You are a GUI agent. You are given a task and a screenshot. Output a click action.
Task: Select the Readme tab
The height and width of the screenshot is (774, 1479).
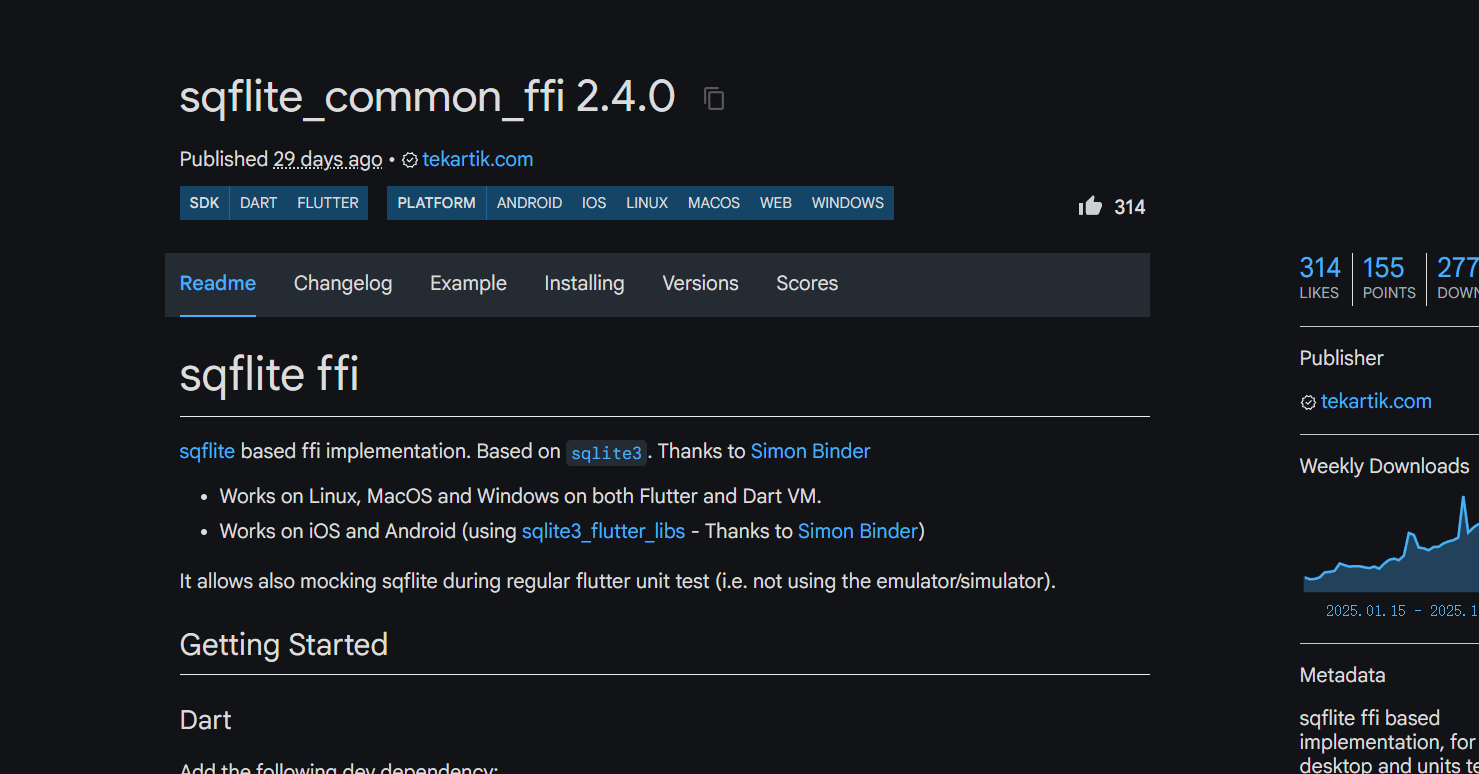[x=218, y=284]
